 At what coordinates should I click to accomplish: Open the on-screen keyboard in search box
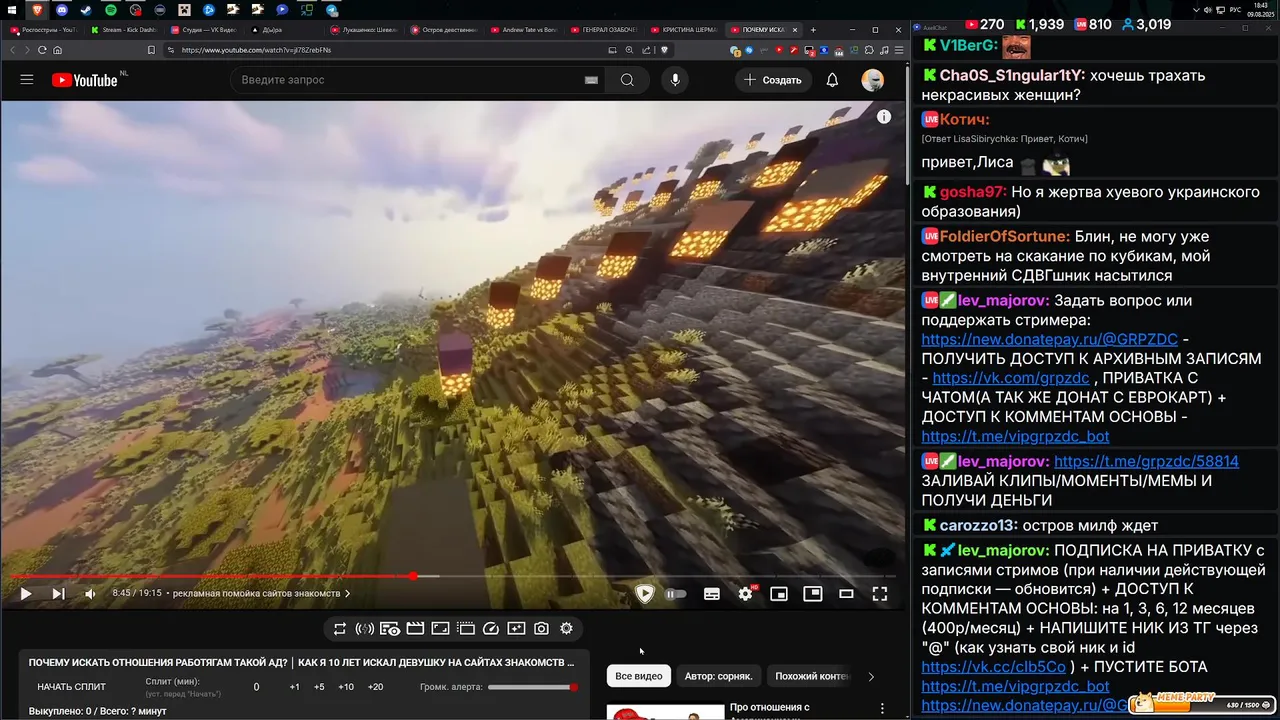click(x=591, y=80)
